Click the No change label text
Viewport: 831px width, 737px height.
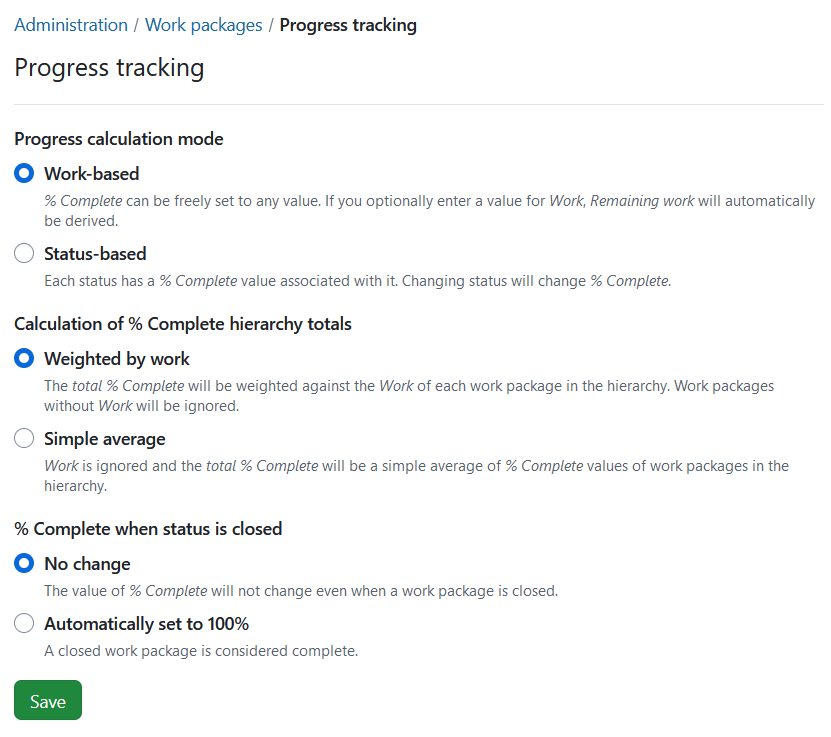[86, 563]
